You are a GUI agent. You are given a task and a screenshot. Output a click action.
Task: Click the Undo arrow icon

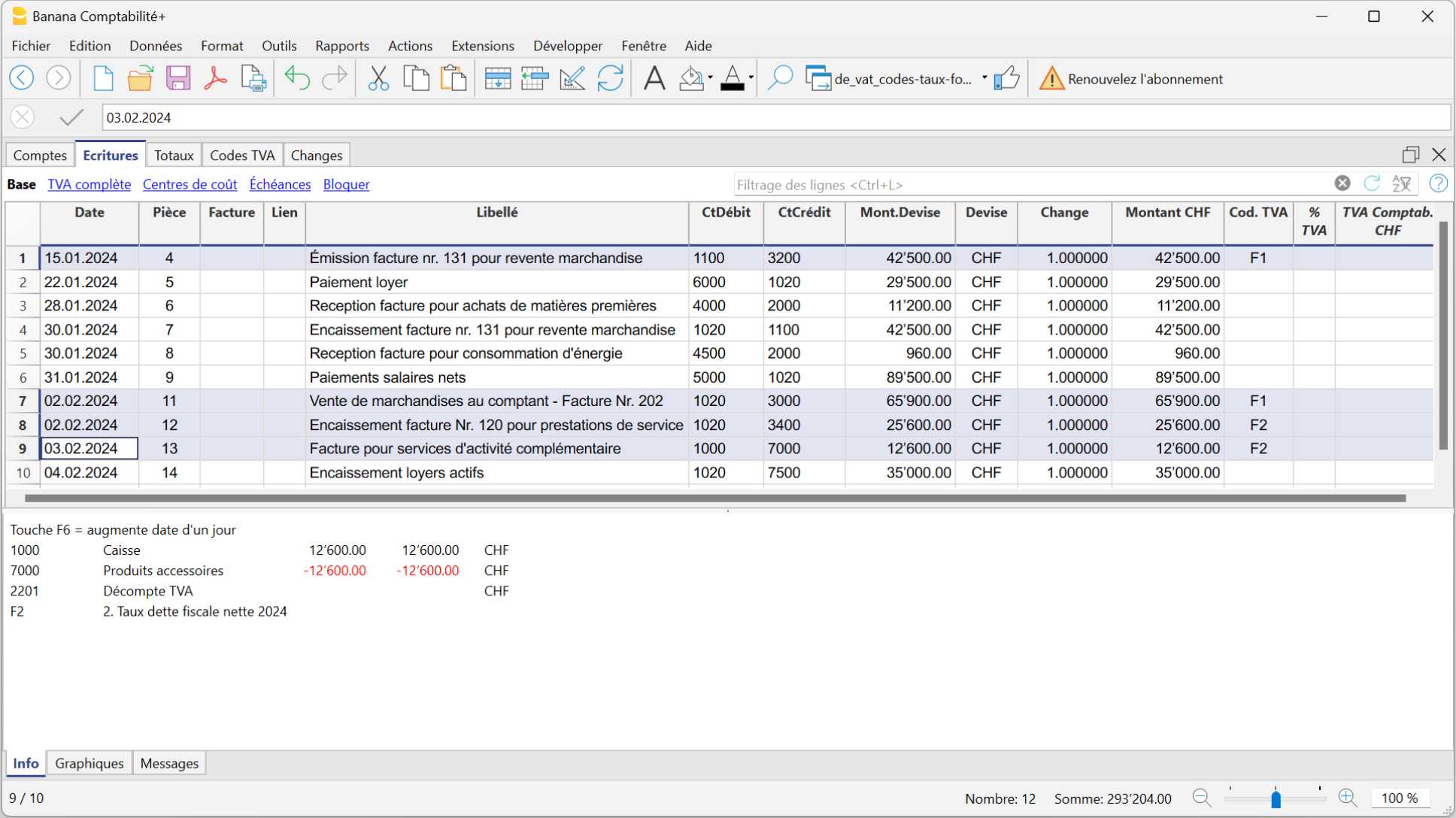(297, 78)
